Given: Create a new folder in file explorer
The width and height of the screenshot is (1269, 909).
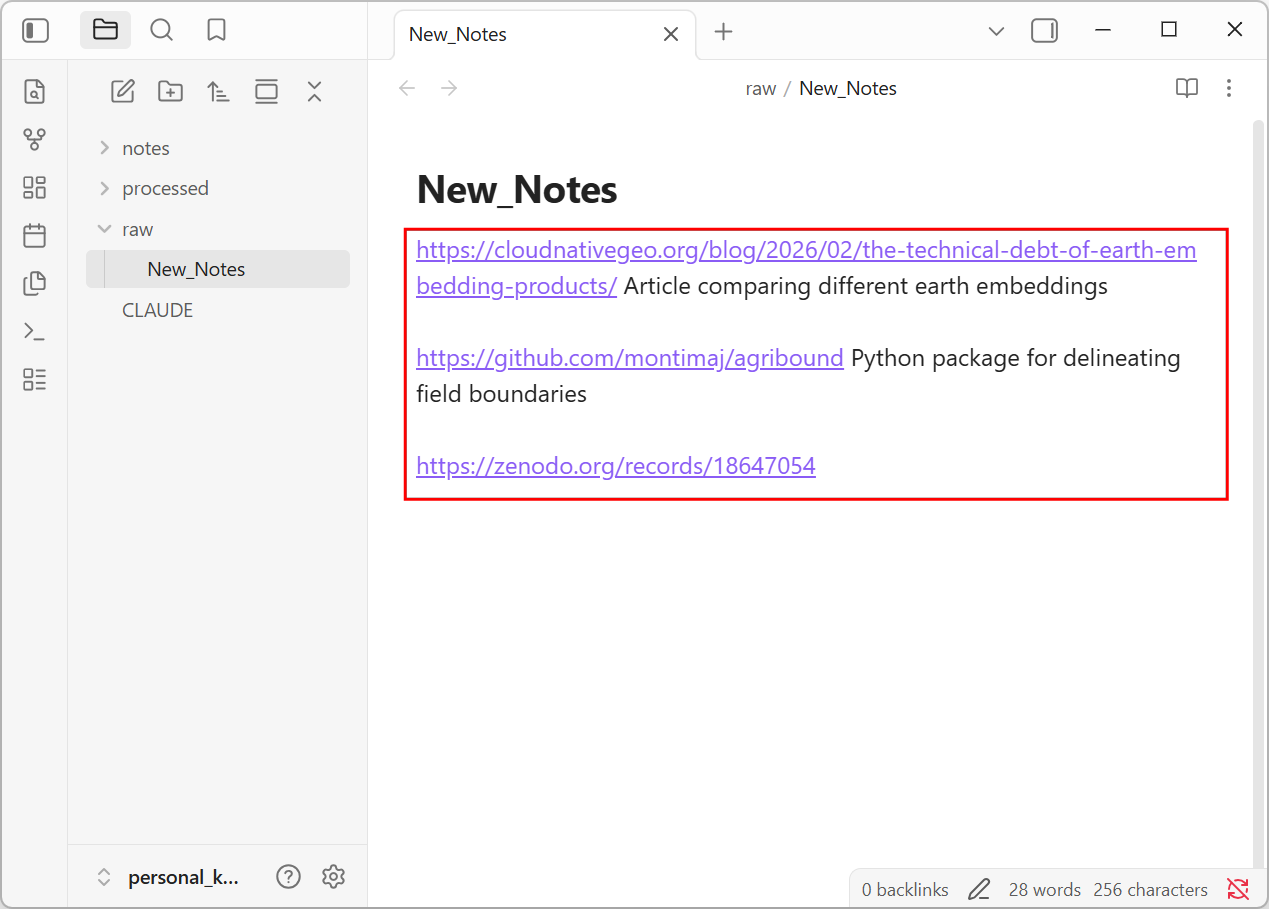Looking at the screenshot, I should (170, 92).
